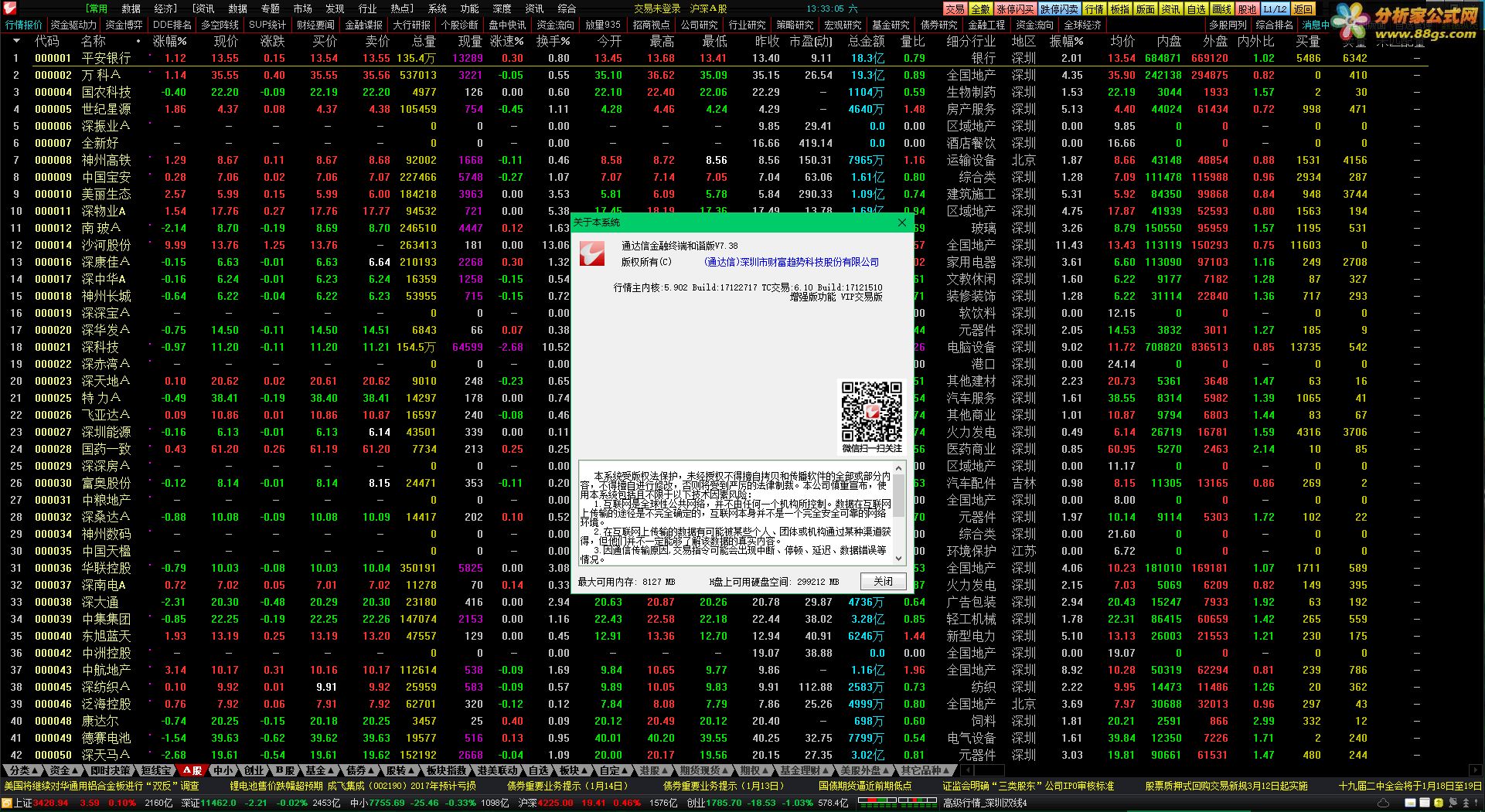Image resolution: width=1485 pixels, height=812 pixels.
Task: Click the 德赛电池 row name
Action: [x=106, y=738]
